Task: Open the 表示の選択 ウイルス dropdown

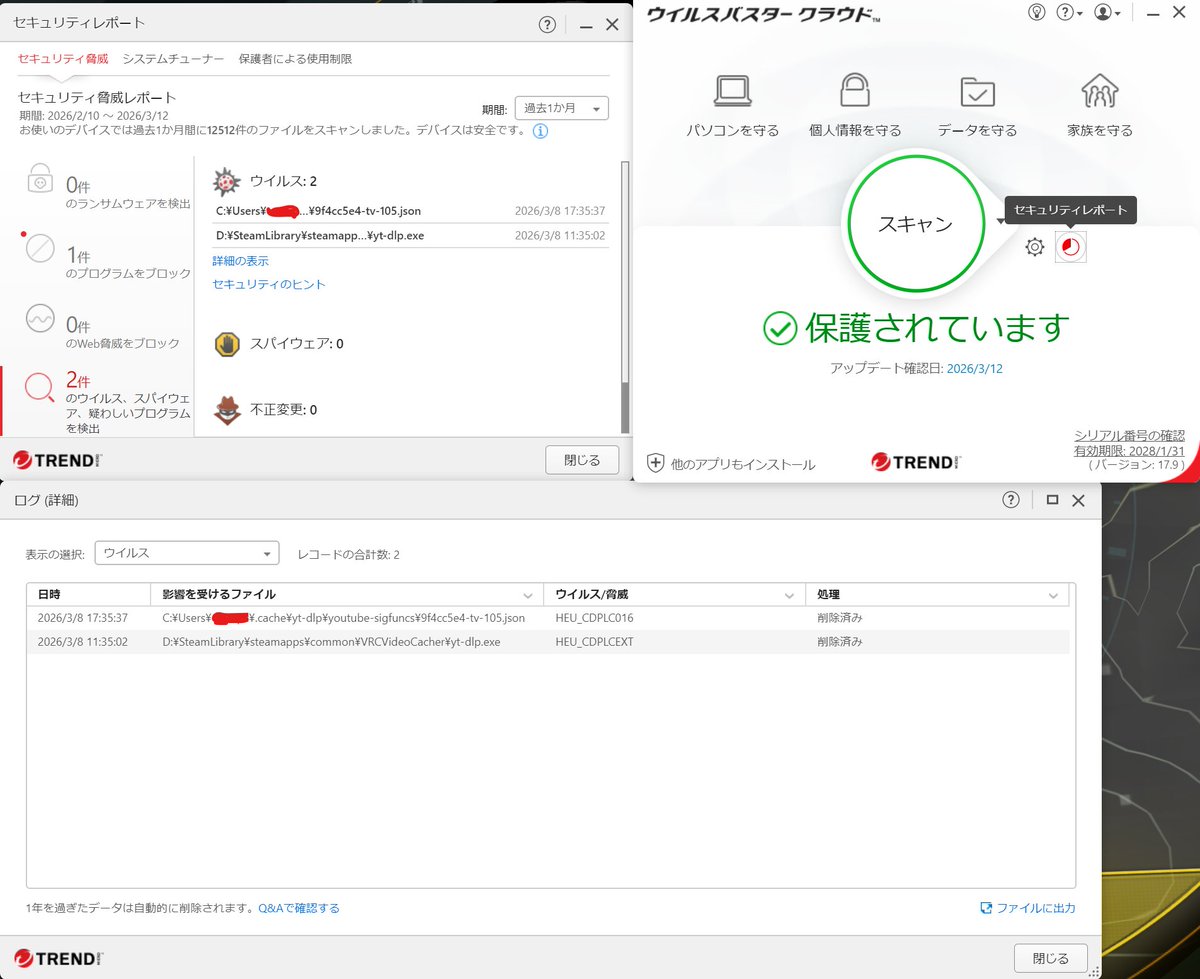Action: pyautogui.click(x=187, y=553)
